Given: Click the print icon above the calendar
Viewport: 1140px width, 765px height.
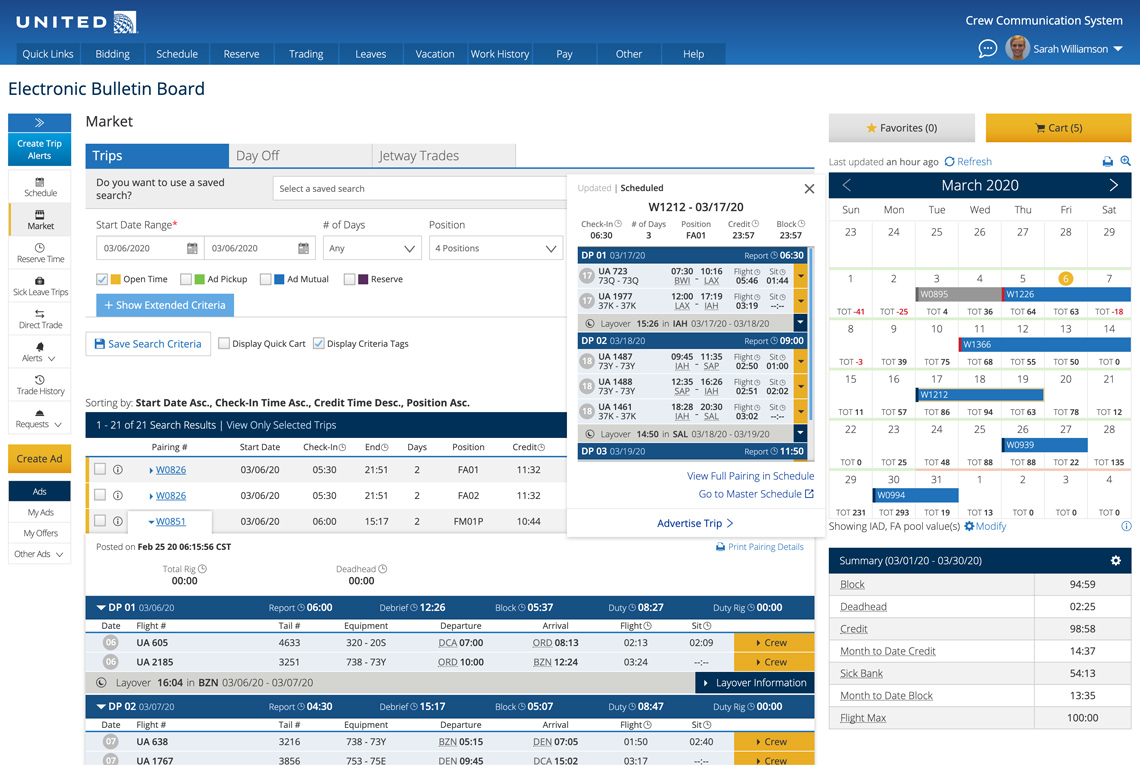Looking at the screenshot, I should coord(1107,161).
